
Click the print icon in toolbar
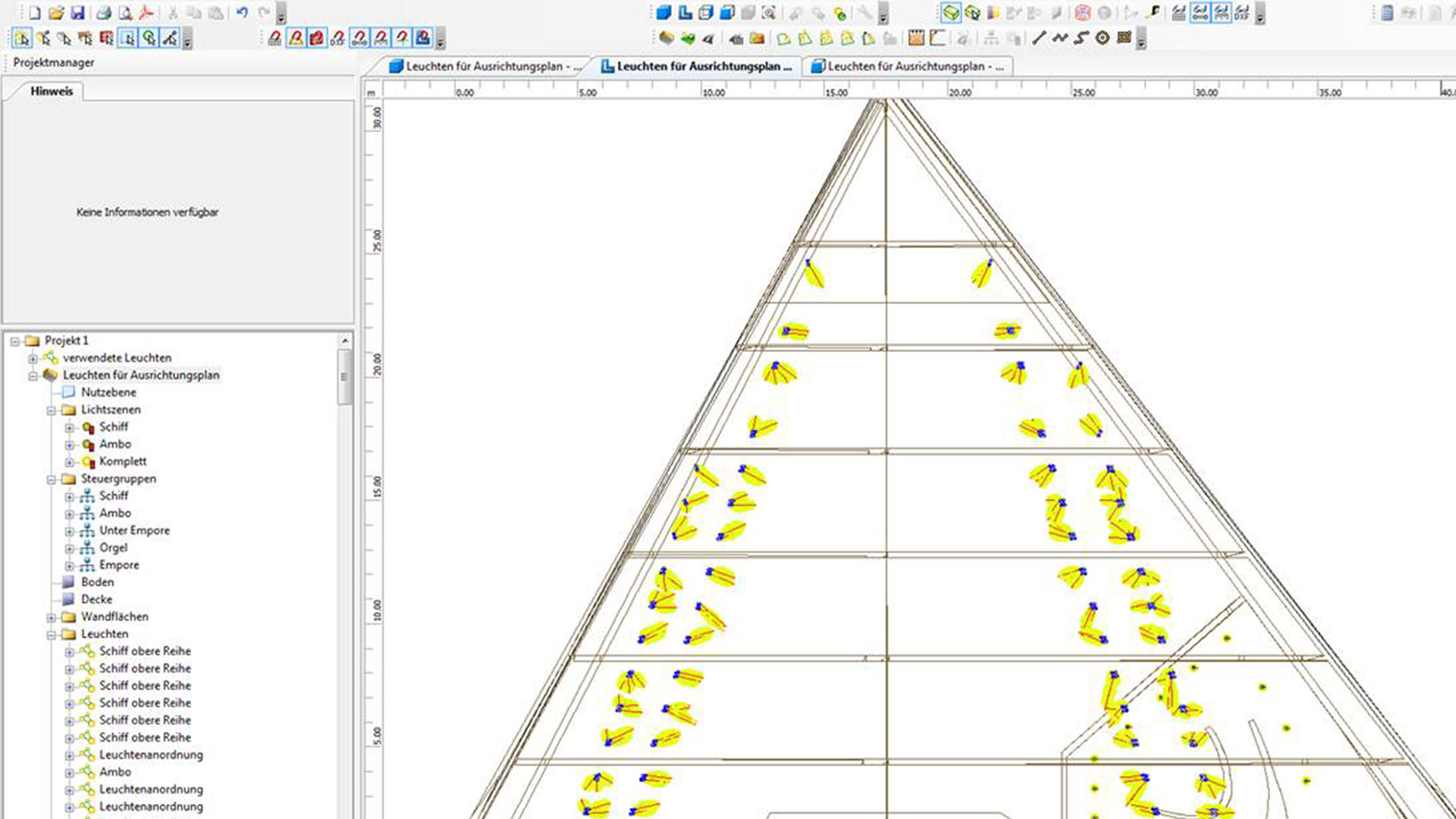click(104, 13)
